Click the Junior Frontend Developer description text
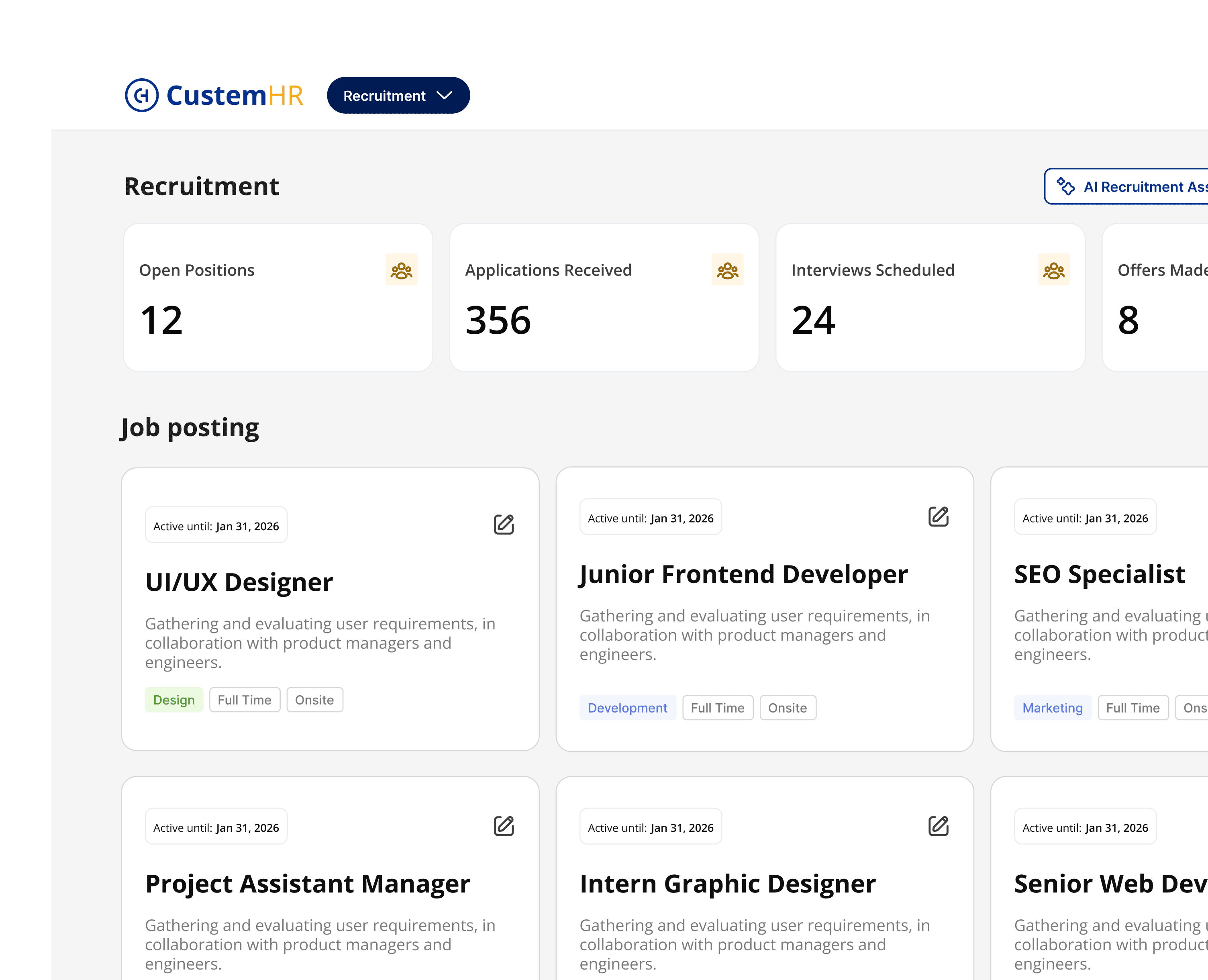The image size is (1208, 980). (x=755, y=635)
